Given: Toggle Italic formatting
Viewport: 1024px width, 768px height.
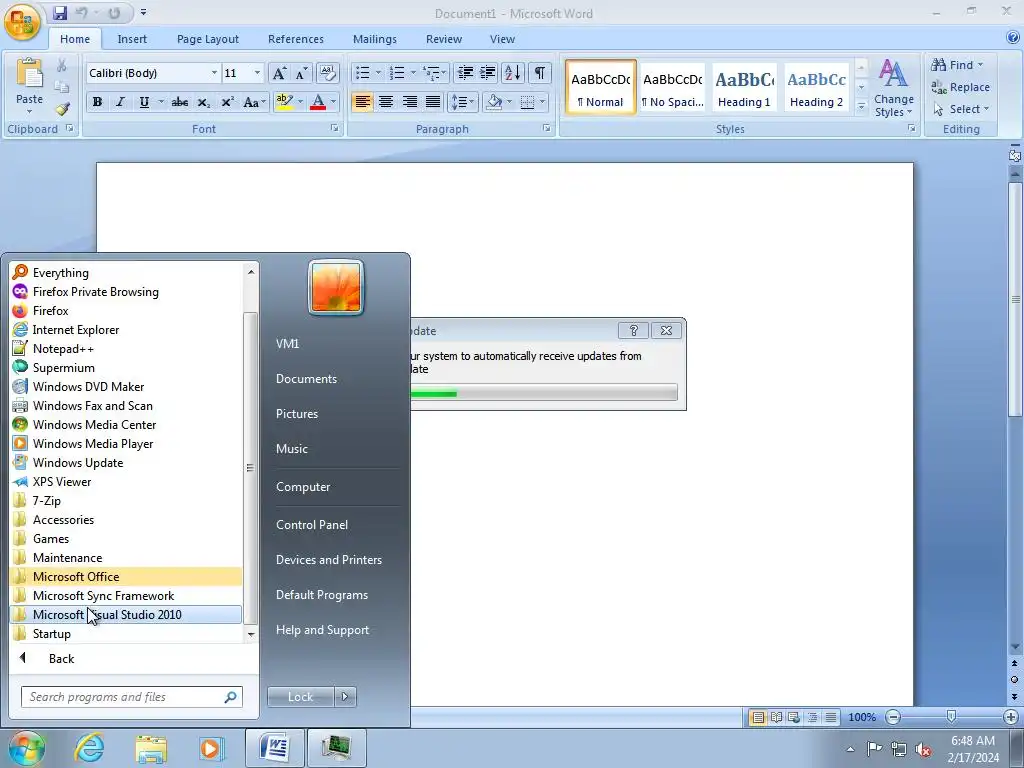Looking at the screenshot, I should [120, 102].
